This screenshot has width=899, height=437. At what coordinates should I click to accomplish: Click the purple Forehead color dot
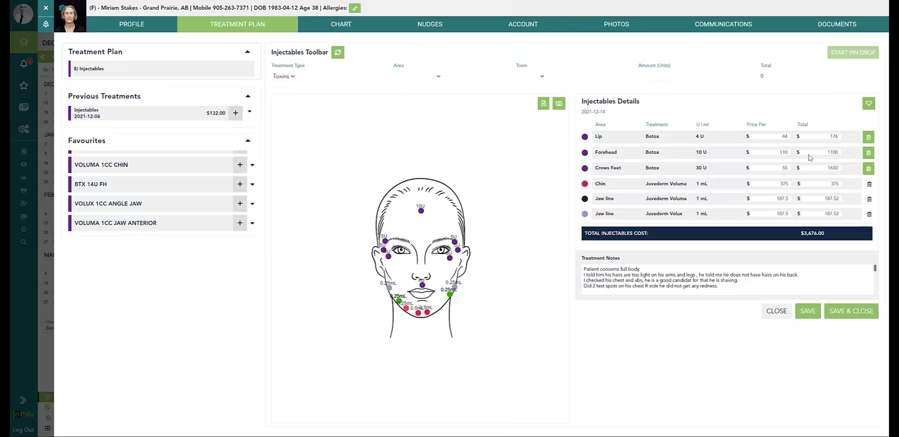click(x=585, y=153)
